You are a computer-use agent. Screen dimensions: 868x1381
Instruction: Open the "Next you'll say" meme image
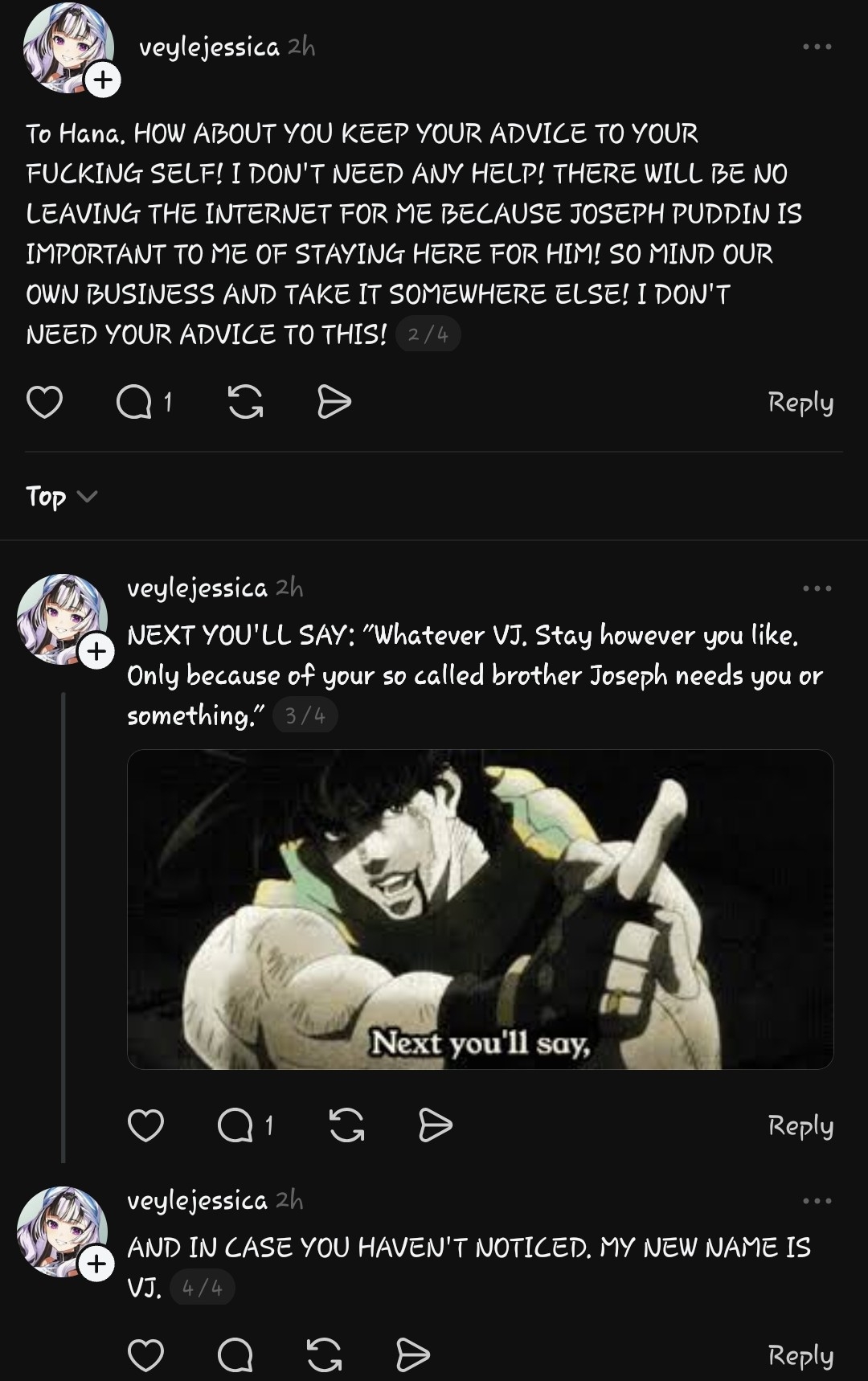[480, 909]
